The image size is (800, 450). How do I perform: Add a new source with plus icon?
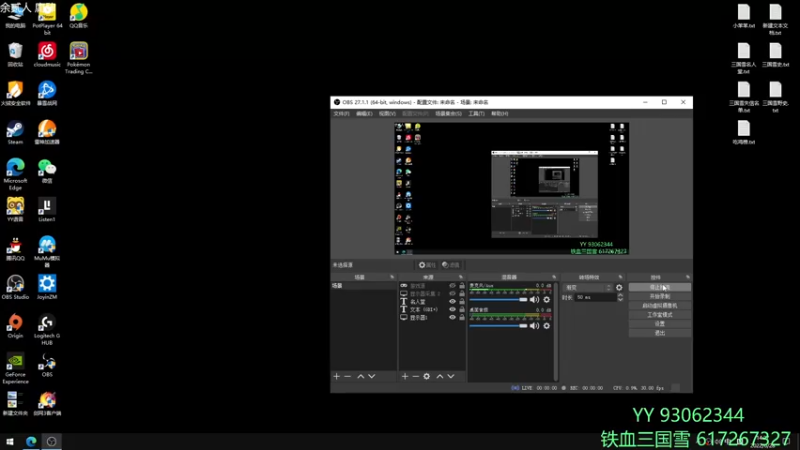tap(405, 377)
